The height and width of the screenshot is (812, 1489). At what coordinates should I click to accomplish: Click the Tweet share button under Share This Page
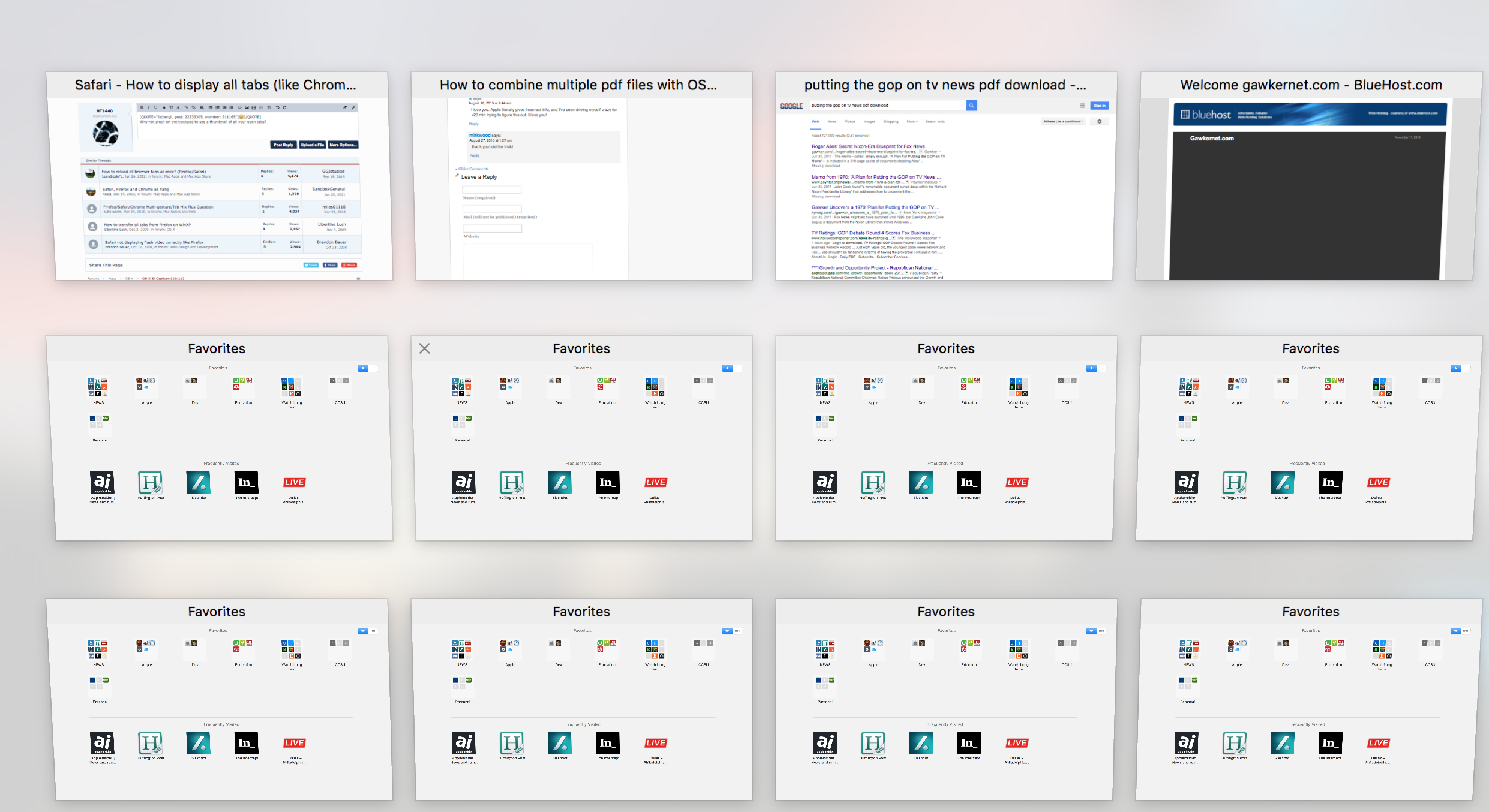coord(311,265)
